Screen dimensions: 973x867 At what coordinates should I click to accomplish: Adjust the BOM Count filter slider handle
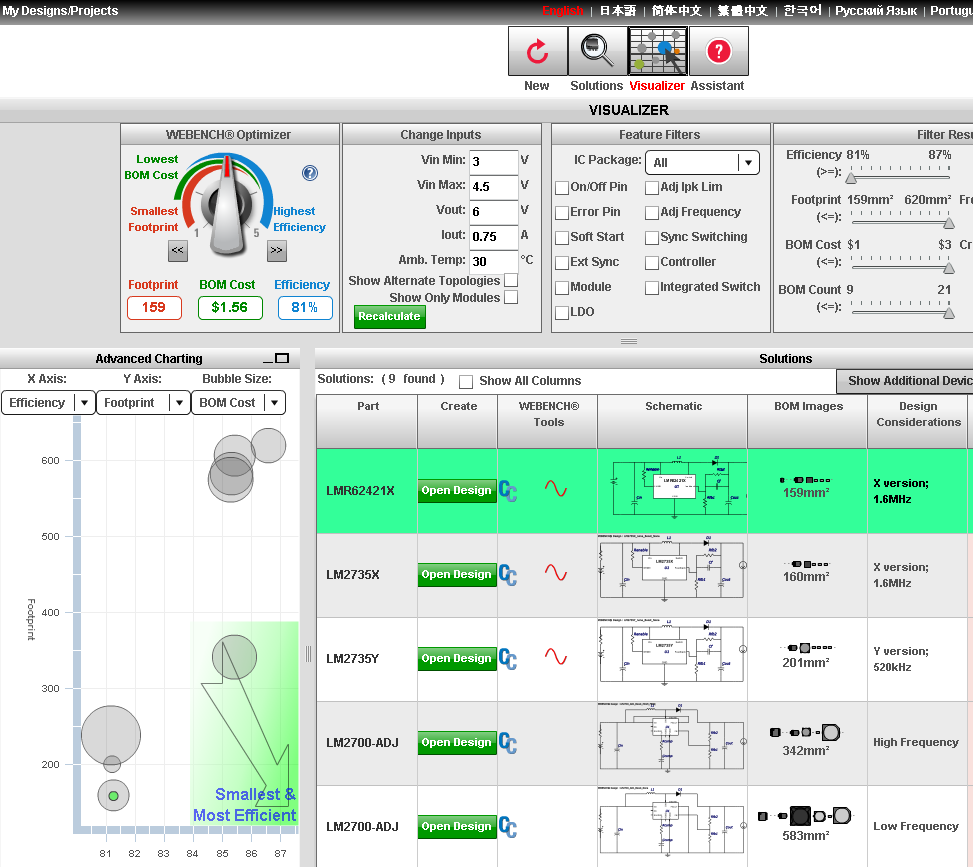949,313
